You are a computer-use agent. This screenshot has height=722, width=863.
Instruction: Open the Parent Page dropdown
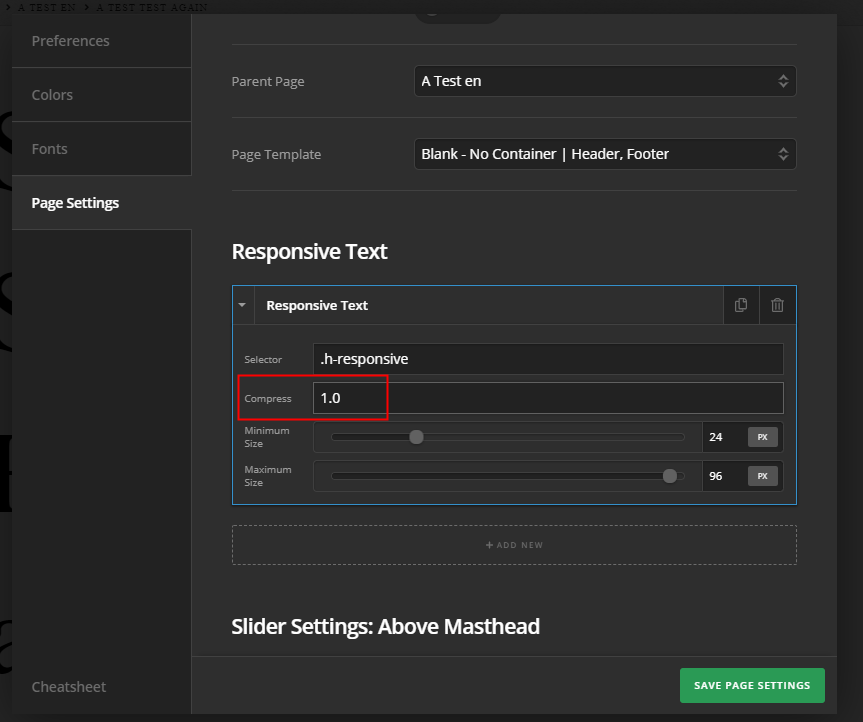604,81
